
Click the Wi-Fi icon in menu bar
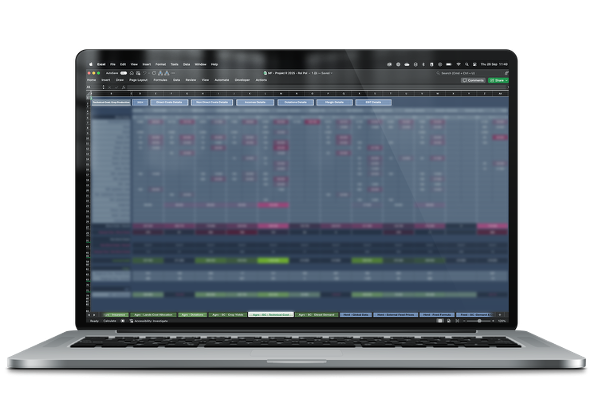[458, 64]
